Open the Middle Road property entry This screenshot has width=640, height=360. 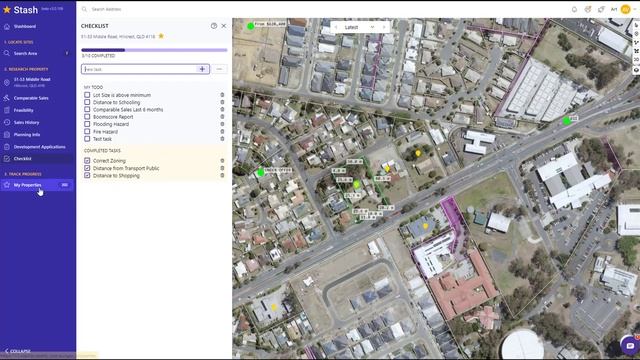32,82
